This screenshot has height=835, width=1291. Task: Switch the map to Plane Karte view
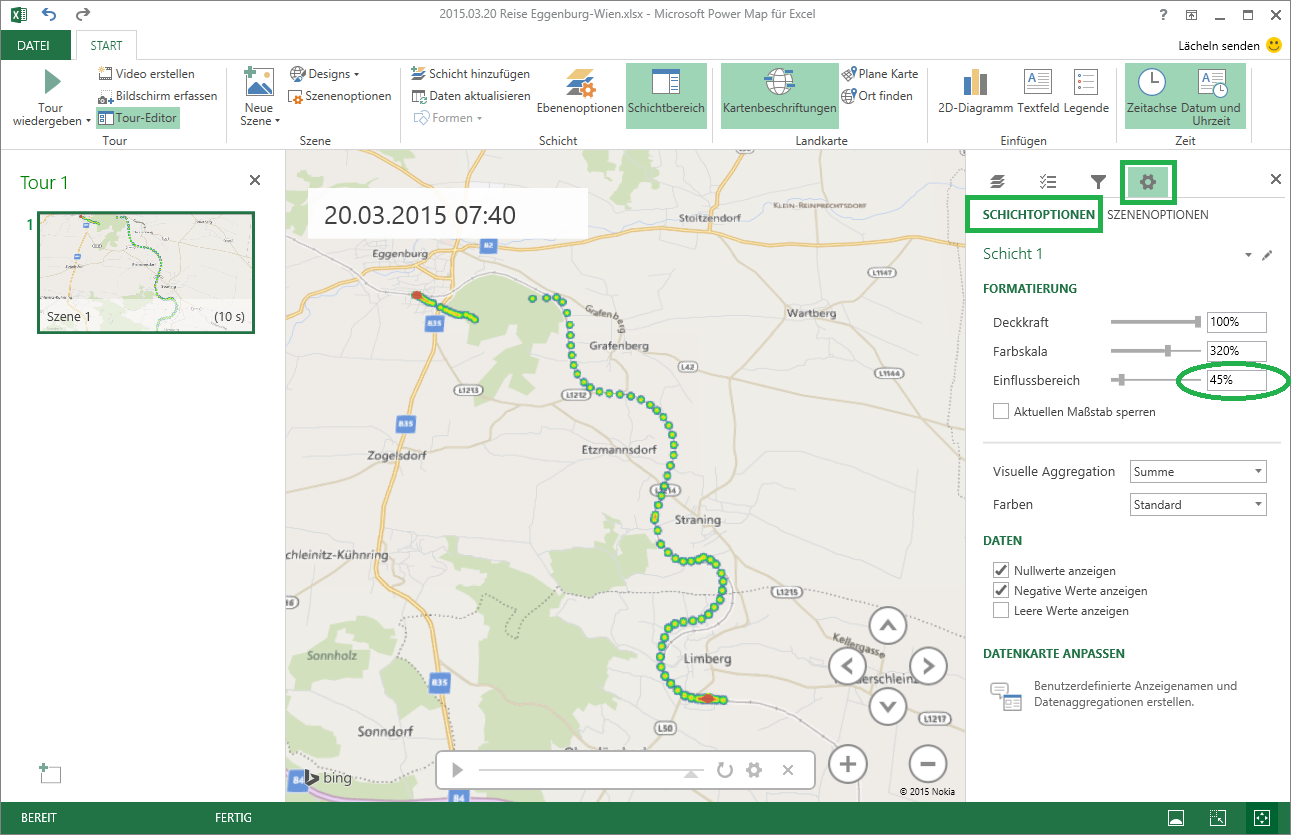click(880, 73)
